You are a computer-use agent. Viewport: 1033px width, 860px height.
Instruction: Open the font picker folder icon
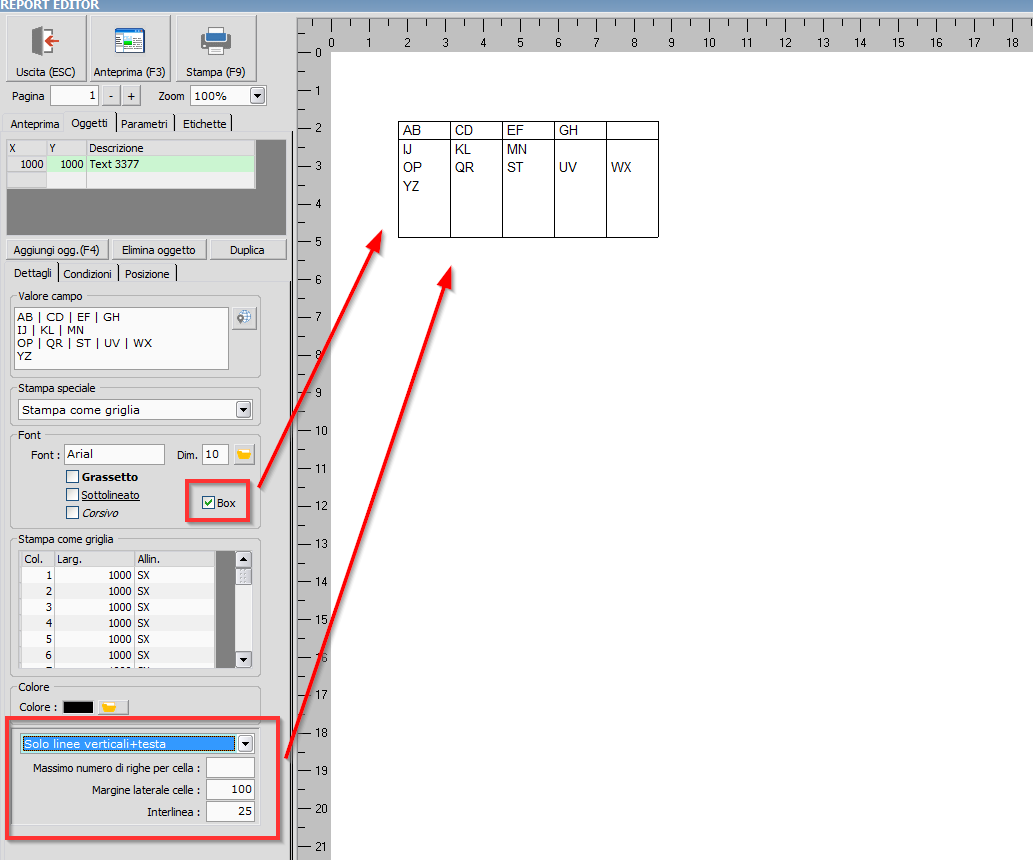244,455
